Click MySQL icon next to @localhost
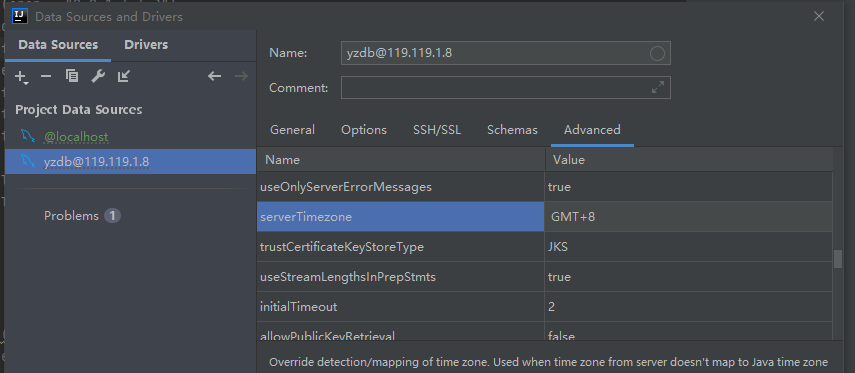 (28, 136)
